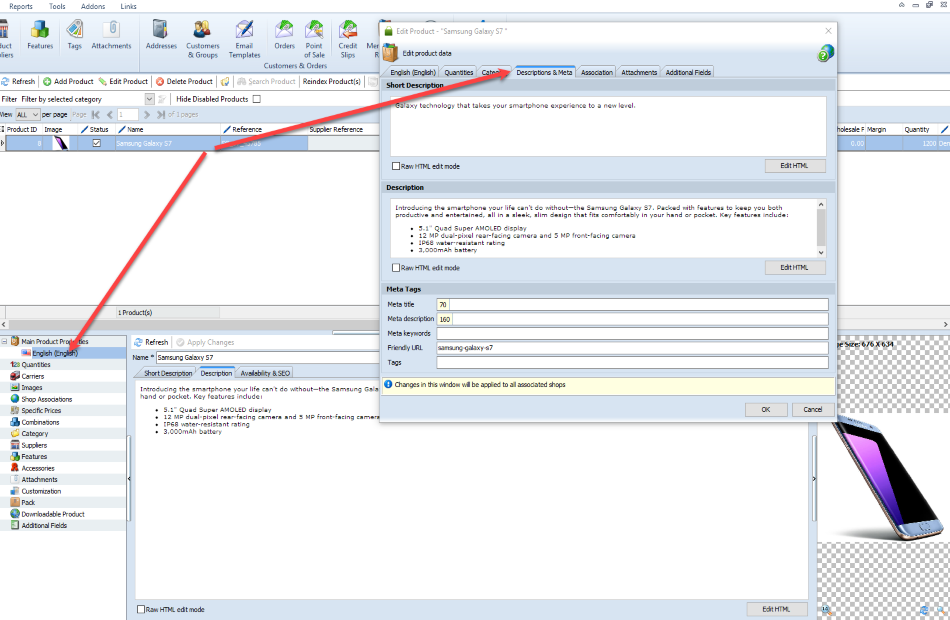Open the Features ribbon icon

coord(40,35)
